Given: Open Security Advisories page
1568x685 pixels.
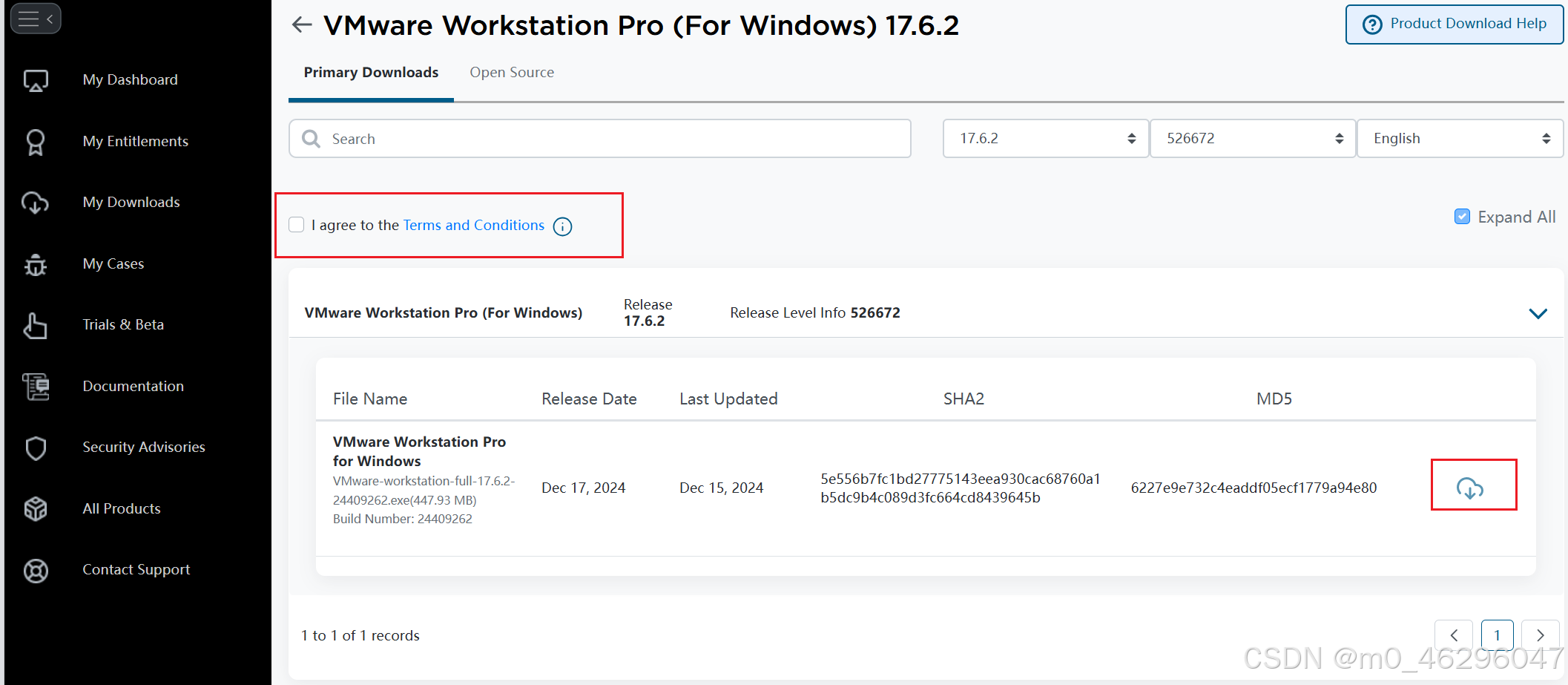Looking at the screenshot, I should 144,447.
